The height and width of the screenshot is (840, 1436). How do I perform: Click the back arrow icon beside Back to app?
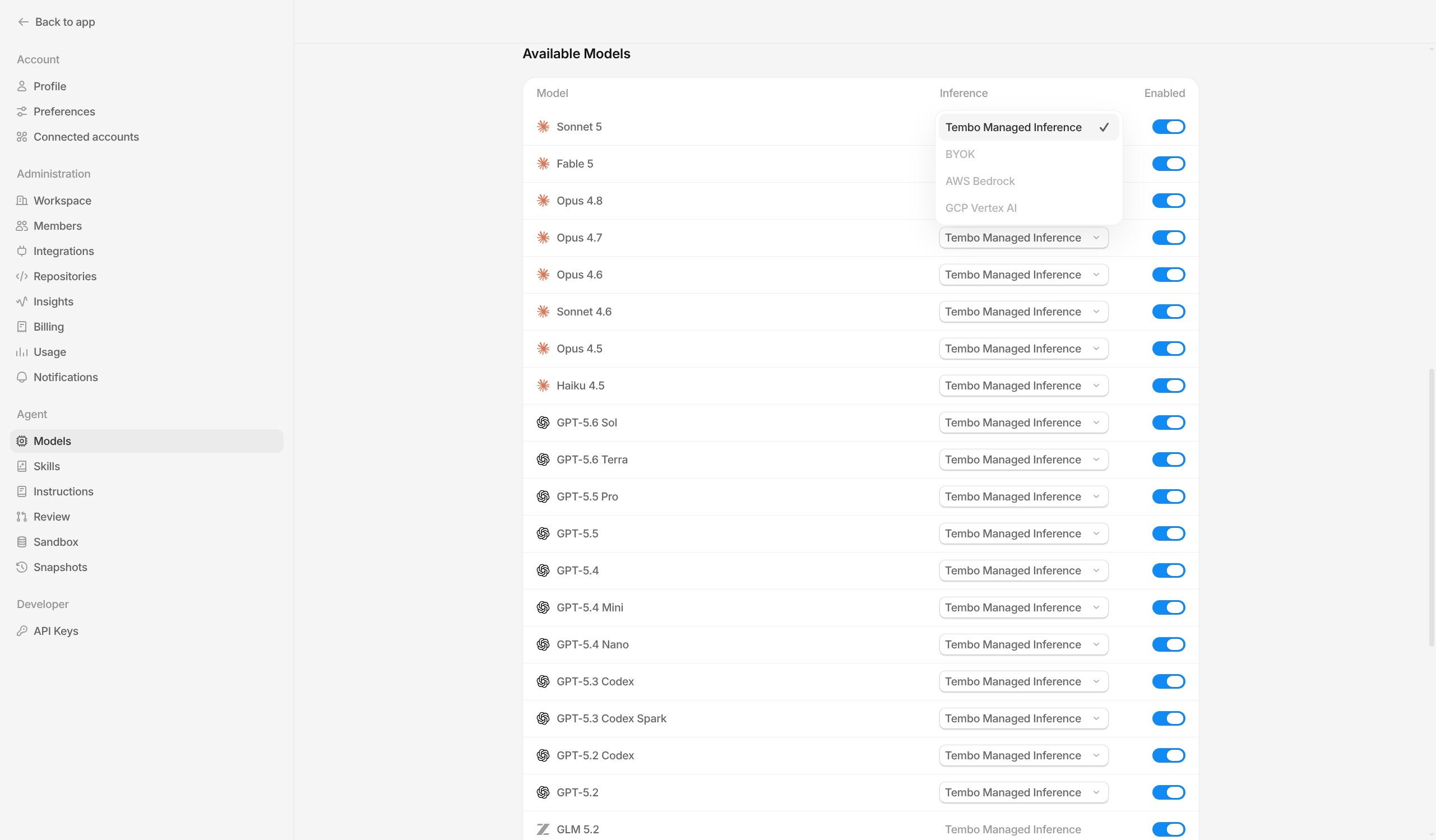[x=23, y=22]
